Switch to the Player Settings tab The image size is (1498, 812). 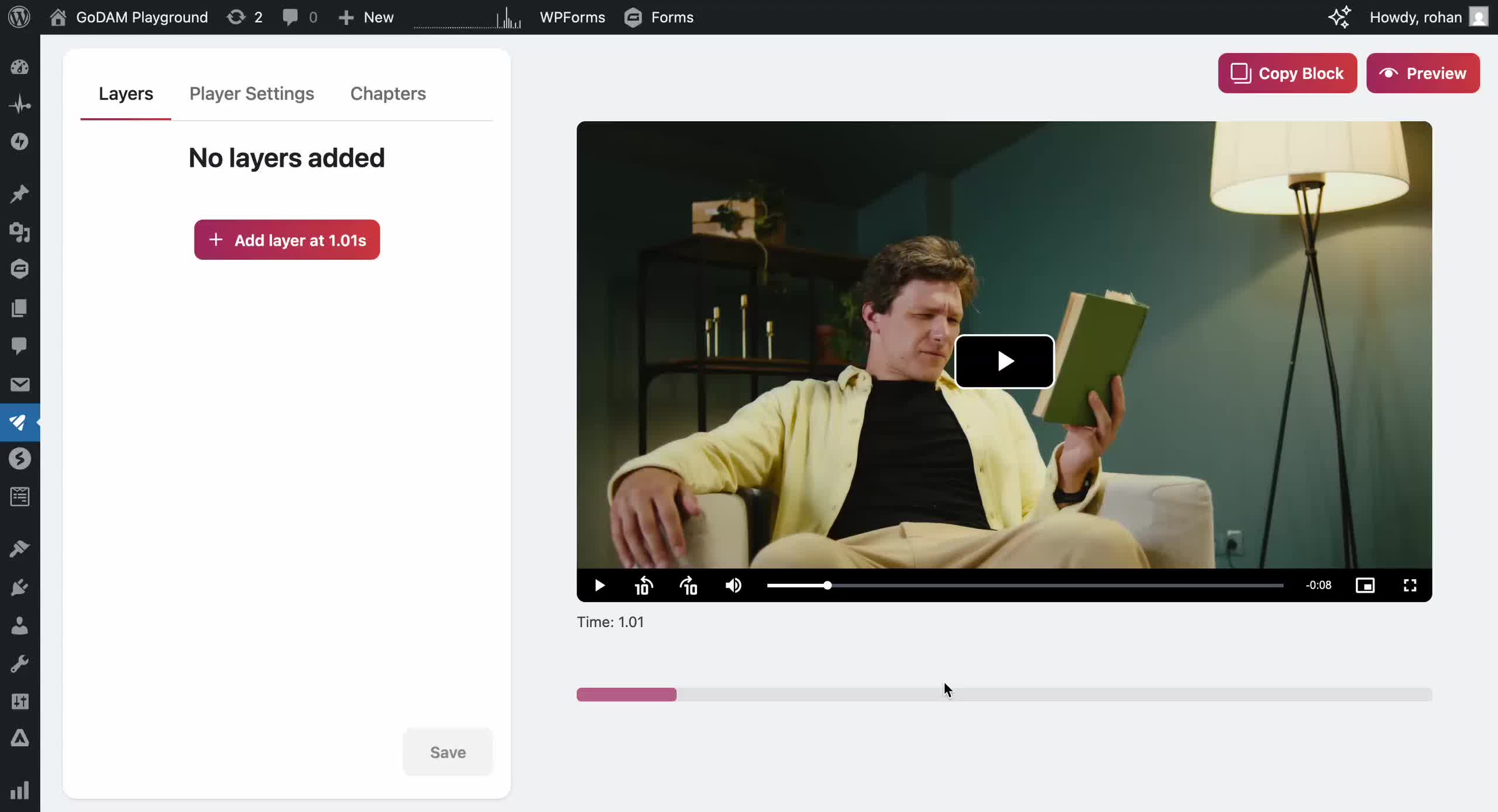tap(251, 94)
